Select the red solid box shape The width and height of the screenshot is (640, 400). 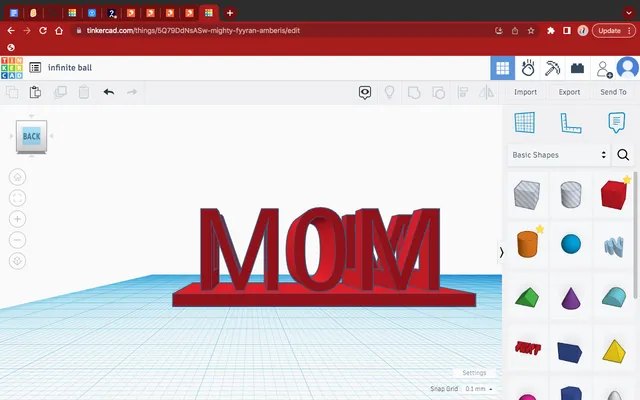tap(613, 194)
